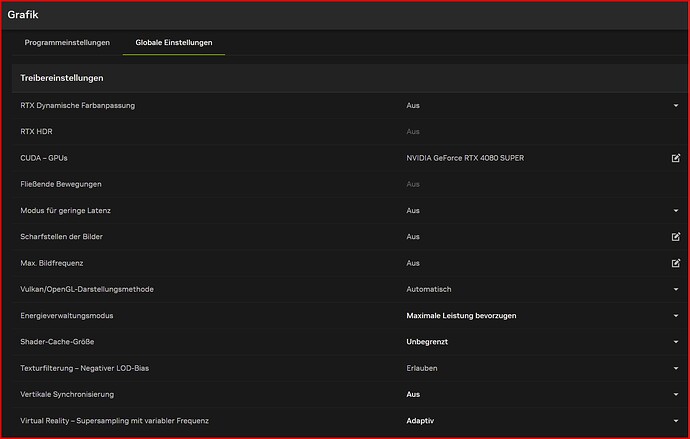Click 'Virtual Reality – Supersampling' setting label
The width and height of the screenshot is (690, 439).
114,421
